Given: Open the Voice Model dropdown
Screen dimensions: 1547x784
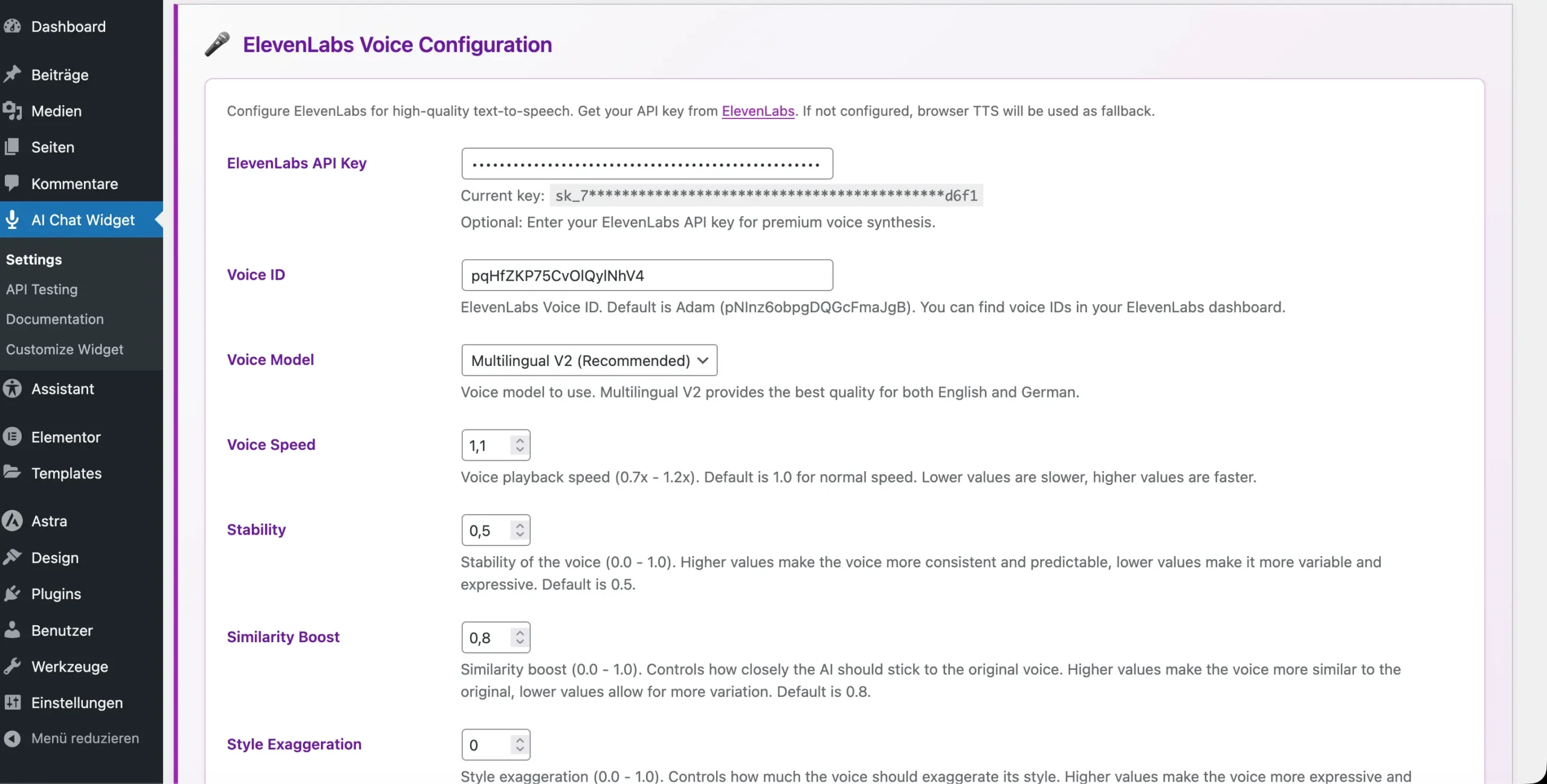Looking at the screenshot, I should [x=589, y=361].
